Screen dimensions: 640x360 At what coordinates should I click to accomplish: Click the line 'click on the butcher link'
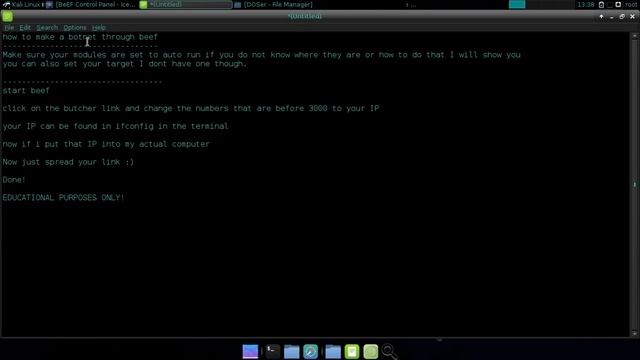click(191, 109)
